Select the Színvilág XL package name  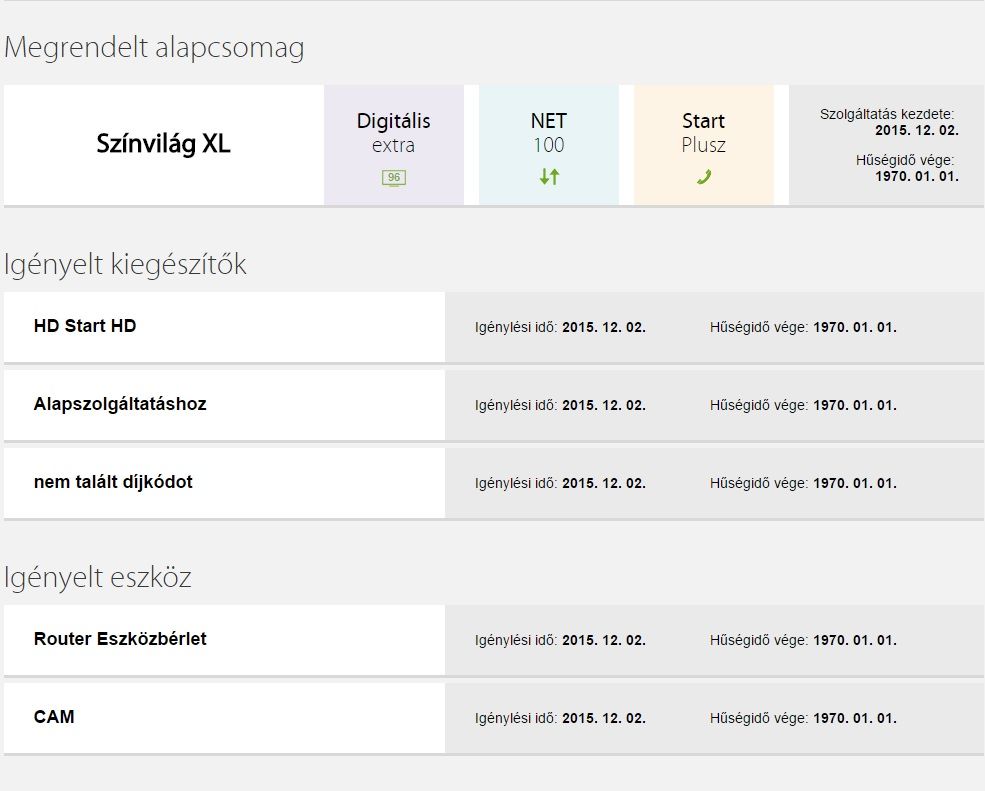click(x=163, y=144)
